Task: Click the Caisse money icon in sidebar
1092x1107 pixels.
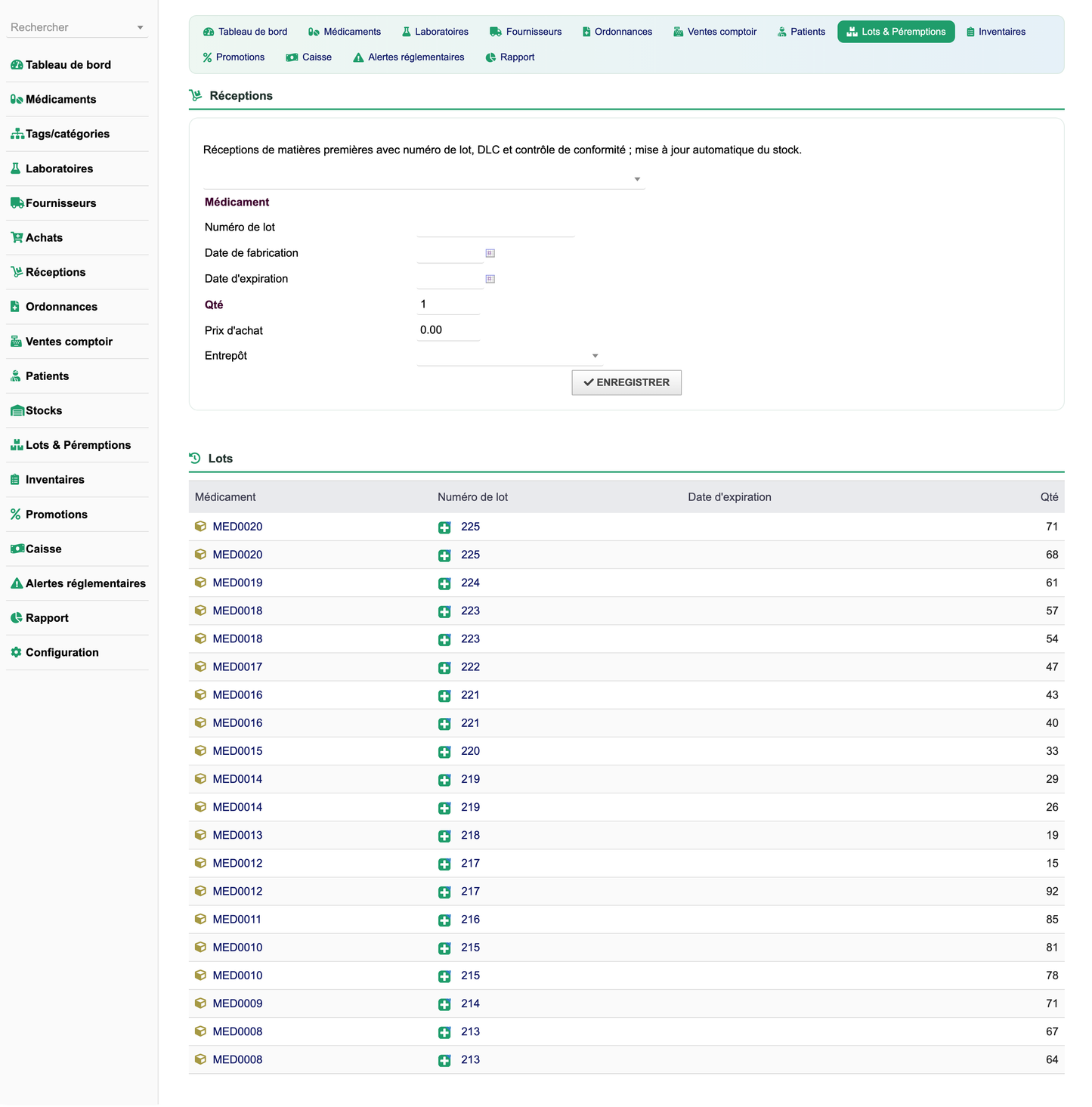Action: pos(17,549)
